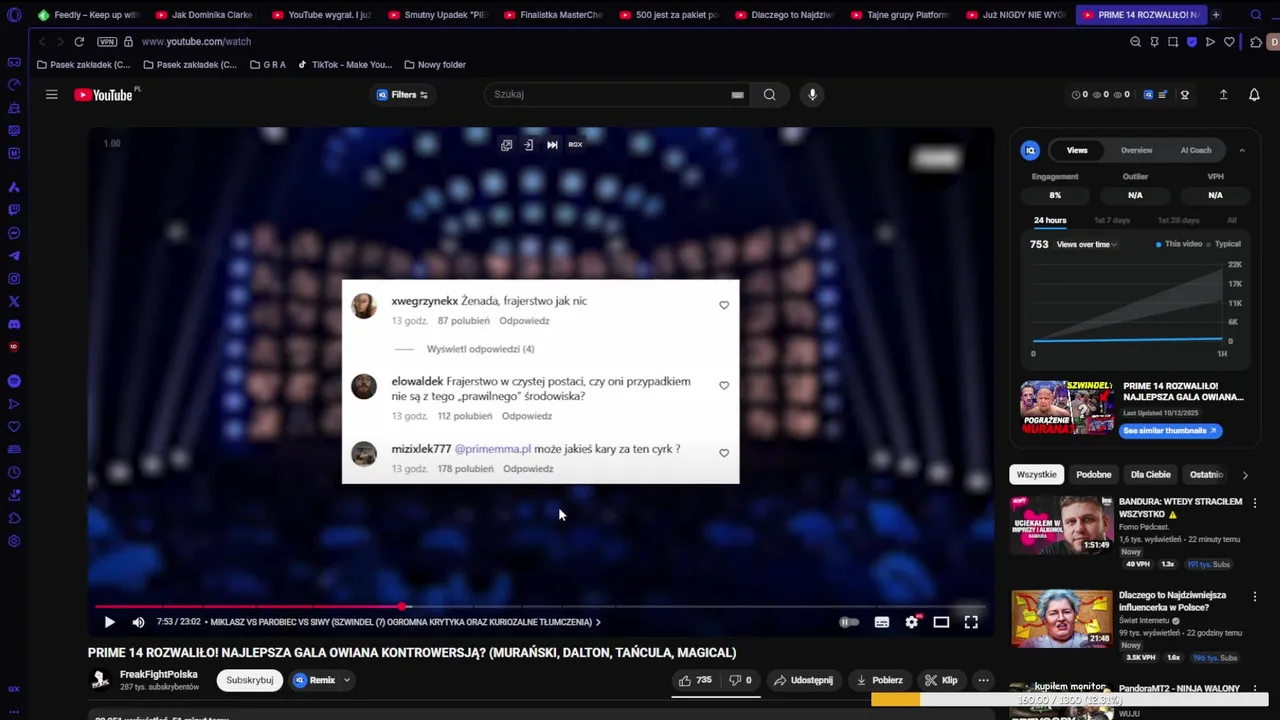Screen dimensions: 1280x720
Task: Enter fullscreen in the video player
Action: [x=971, y=622]
